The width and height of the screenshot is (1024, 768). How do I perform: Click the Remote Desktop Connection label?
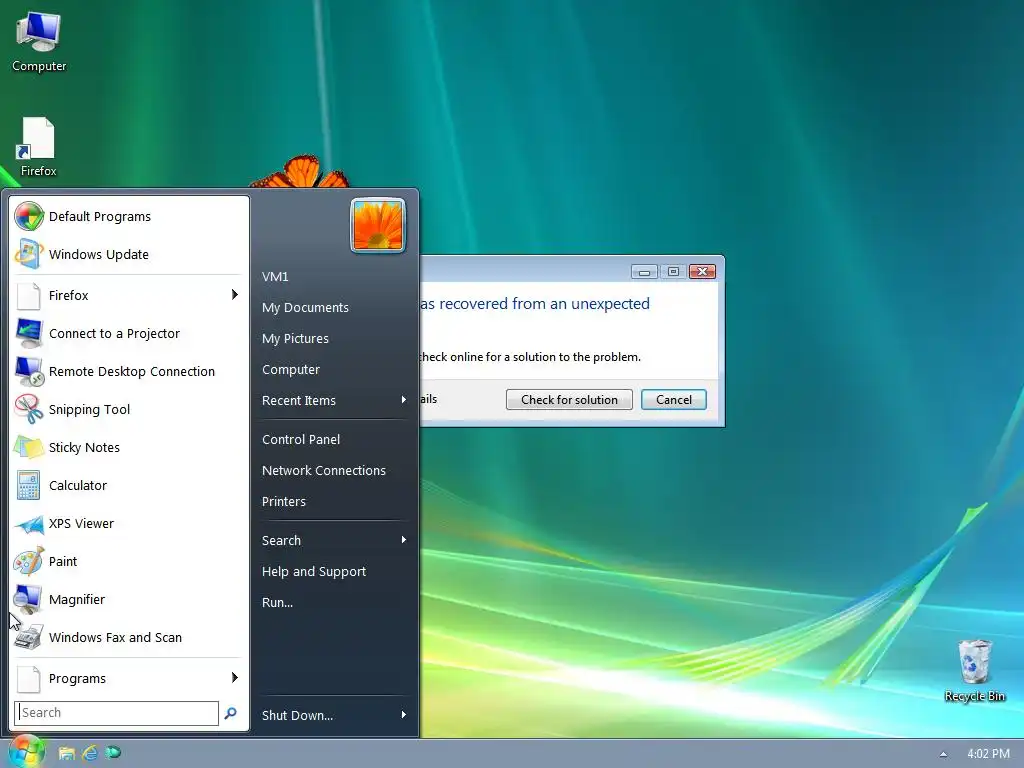click(x=132, y=371)
